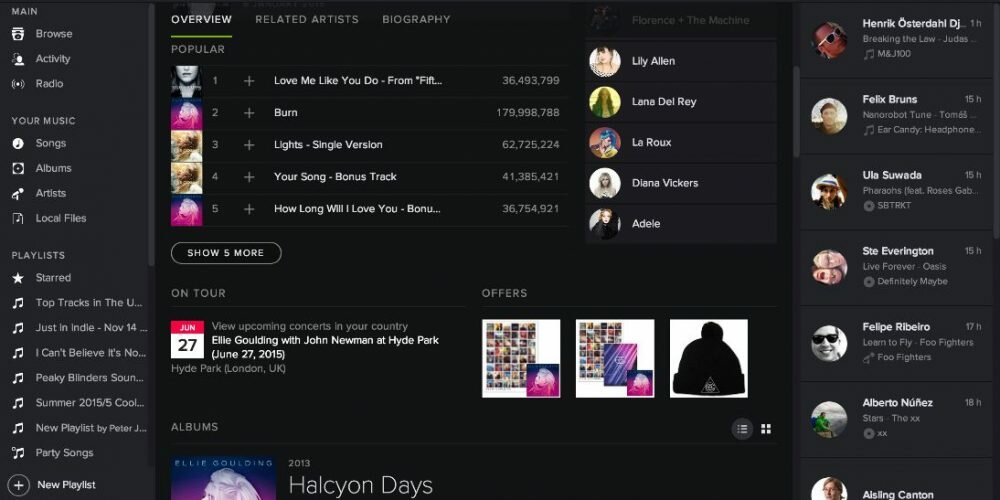Open Florence + The Machine related artist
The width and height of the screenshot is (1000, 500).
680,20
